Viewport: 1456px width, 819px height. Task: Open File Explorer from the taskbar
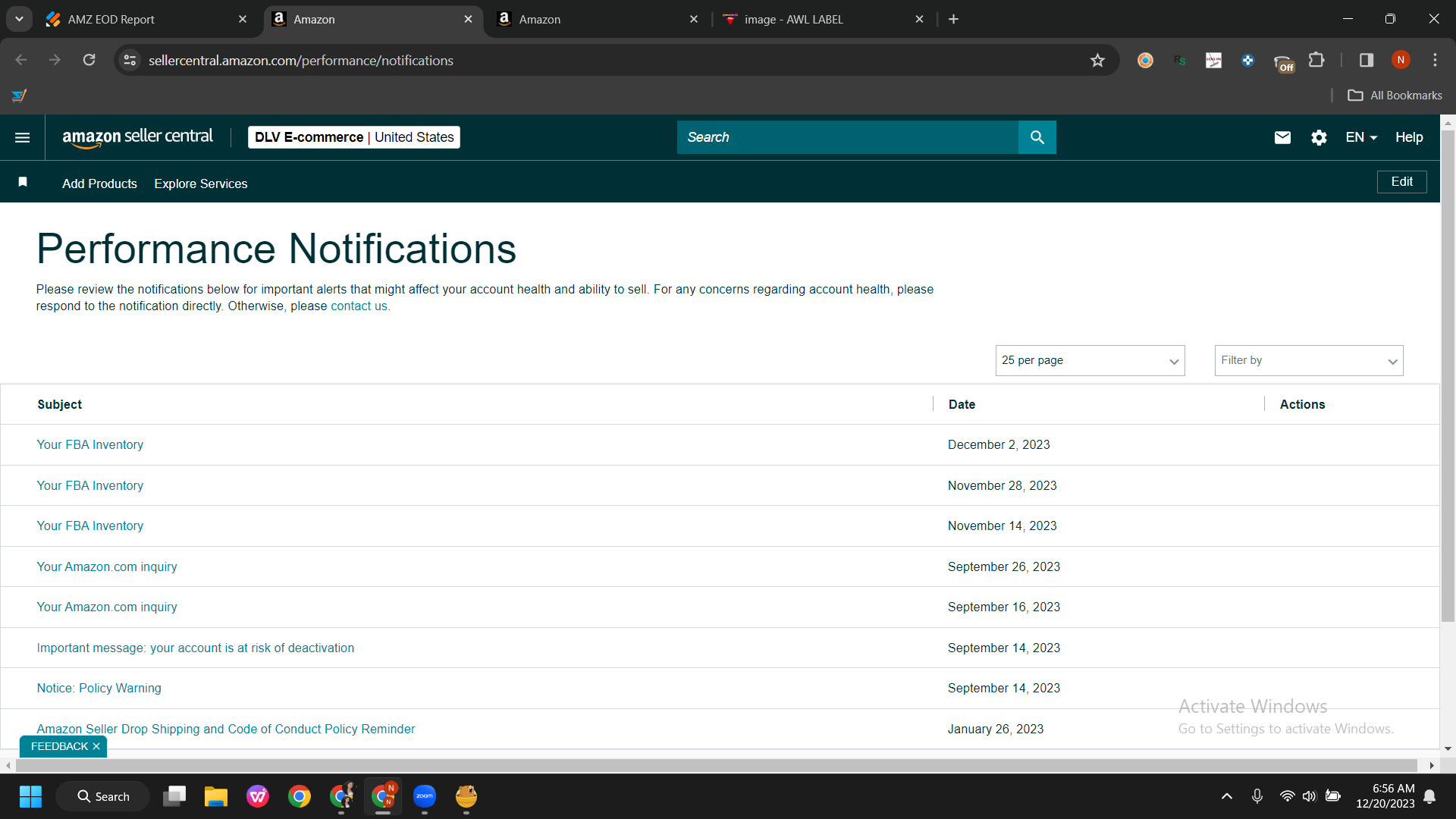(216, 796)
